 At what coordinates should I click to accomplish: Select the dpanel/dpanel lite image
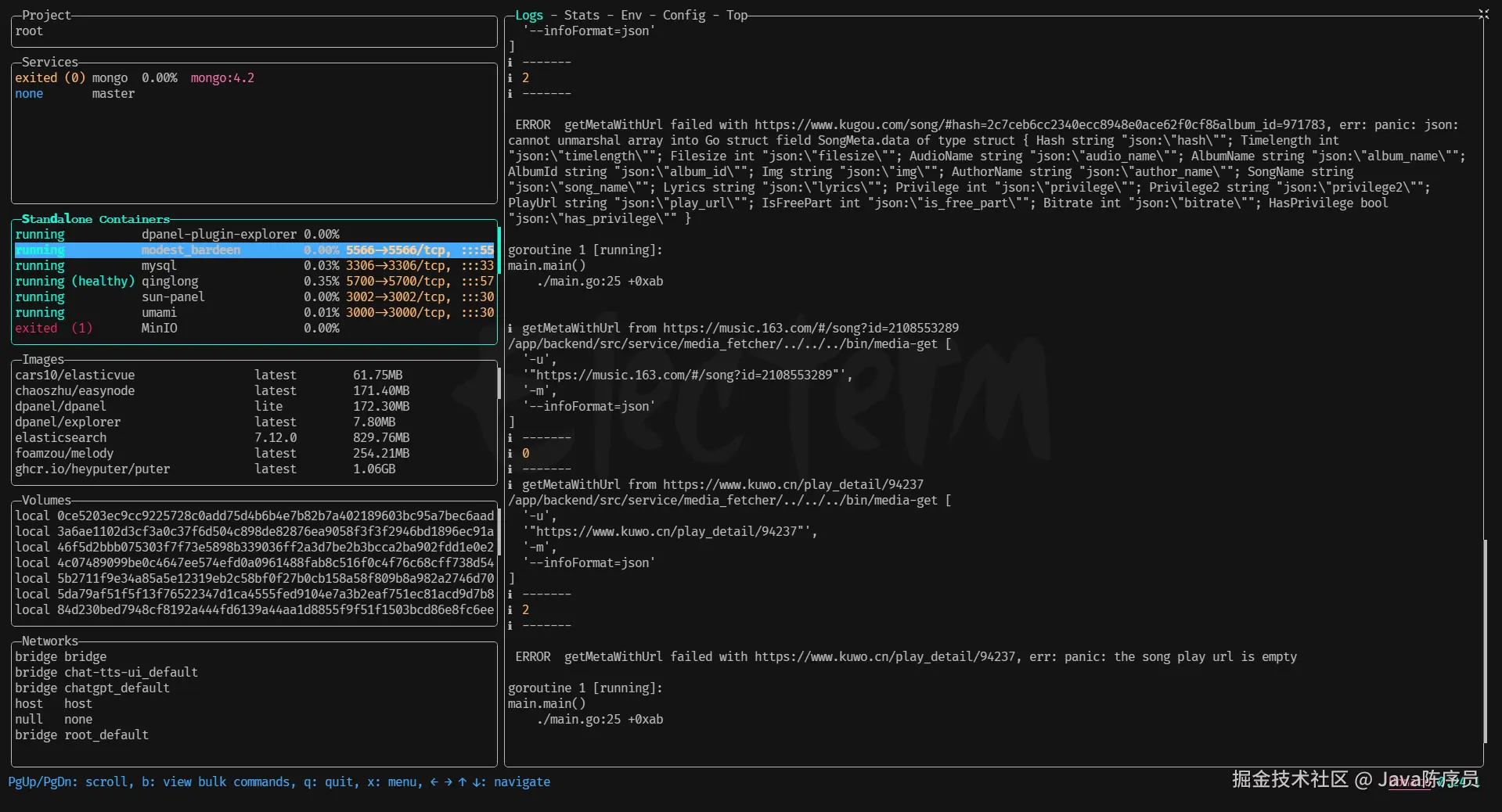pos(254,407)
